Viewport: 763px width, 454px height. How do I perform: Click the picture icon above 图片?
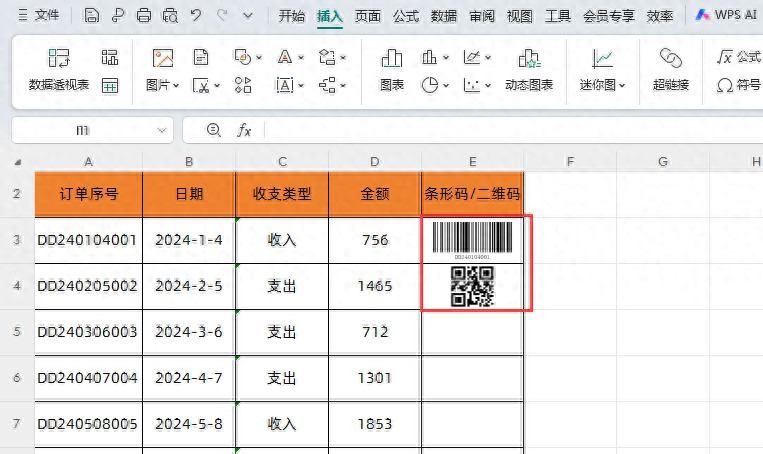pos(163,57)
